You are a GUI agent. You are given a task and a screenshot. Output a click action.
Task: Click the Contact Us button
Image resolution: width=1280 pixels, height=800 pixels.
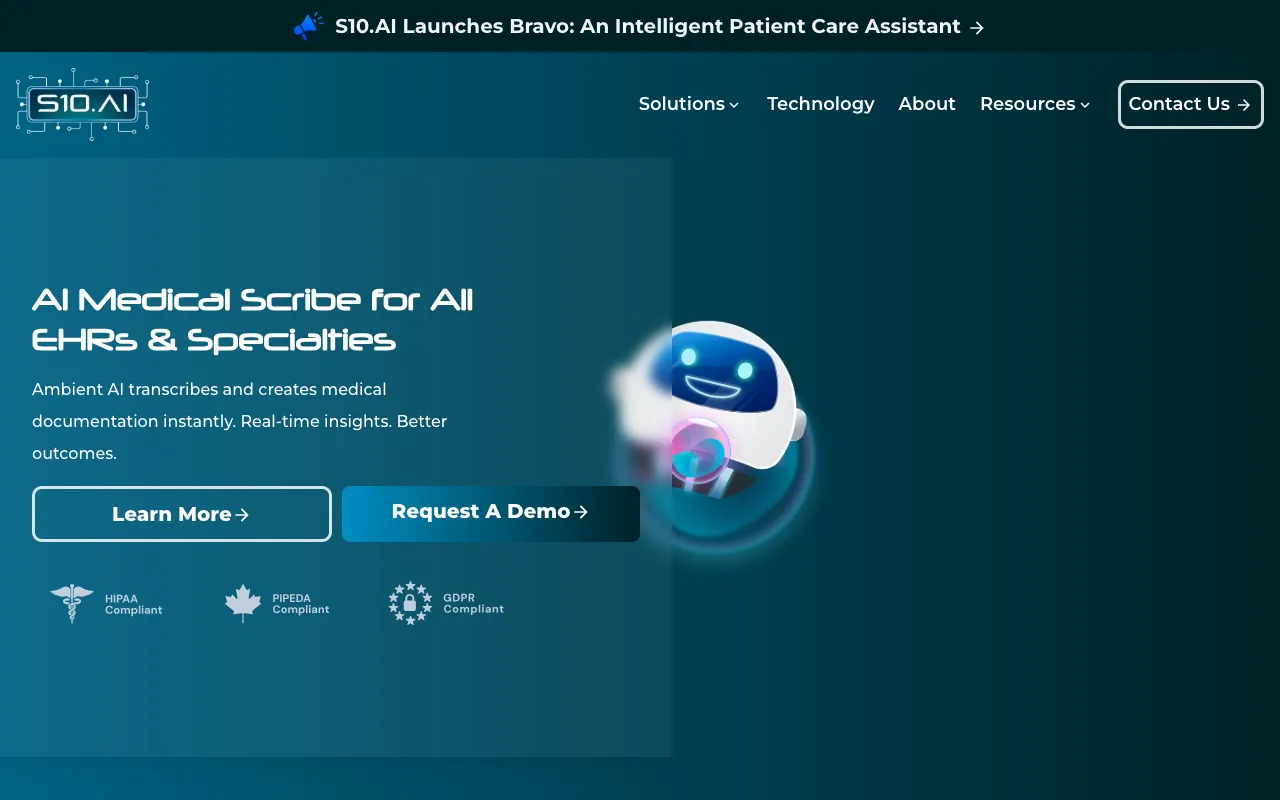point(1190,104)
